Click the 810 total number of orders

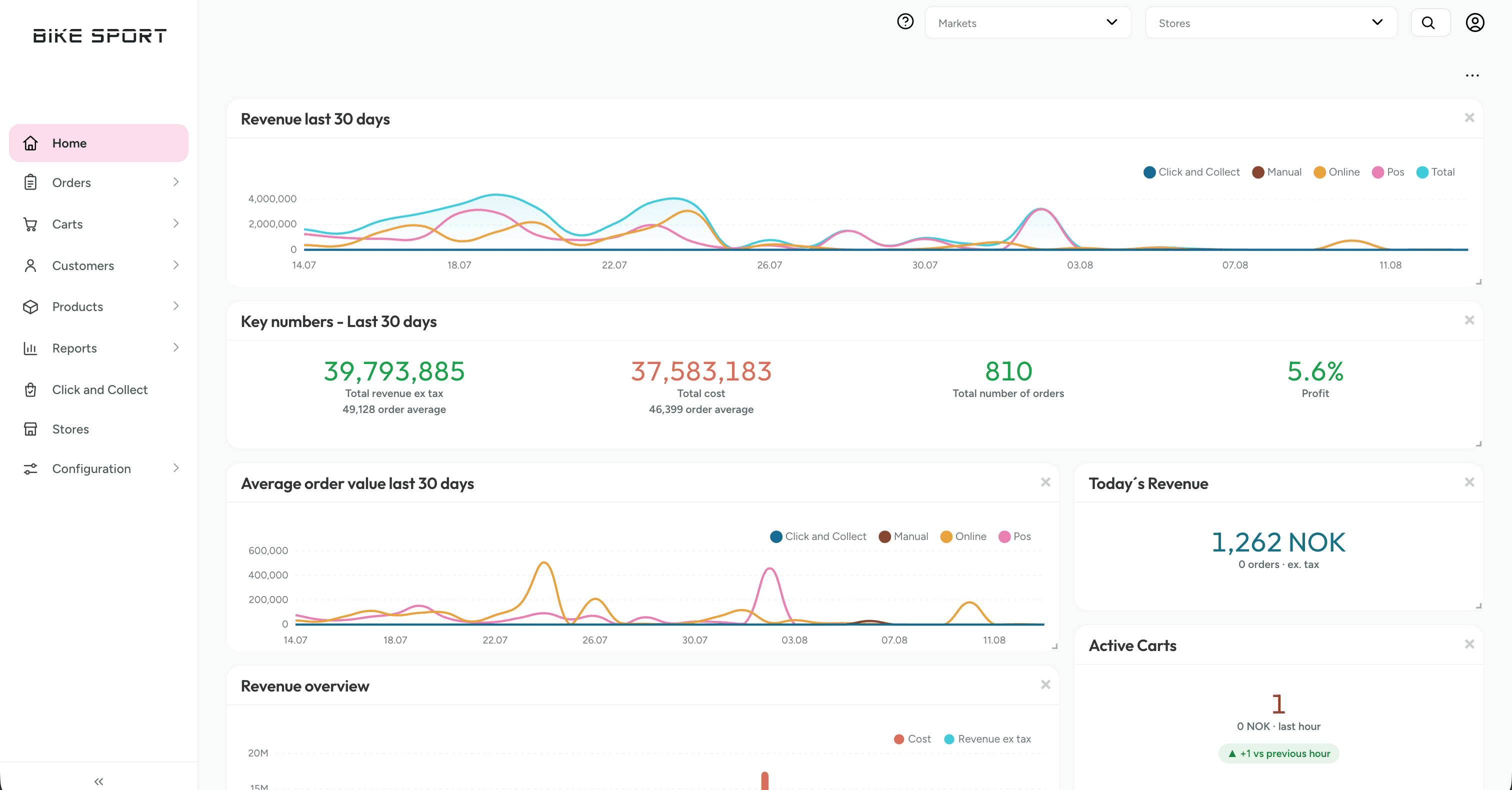pyautogui.click(x=1008, y=371)
